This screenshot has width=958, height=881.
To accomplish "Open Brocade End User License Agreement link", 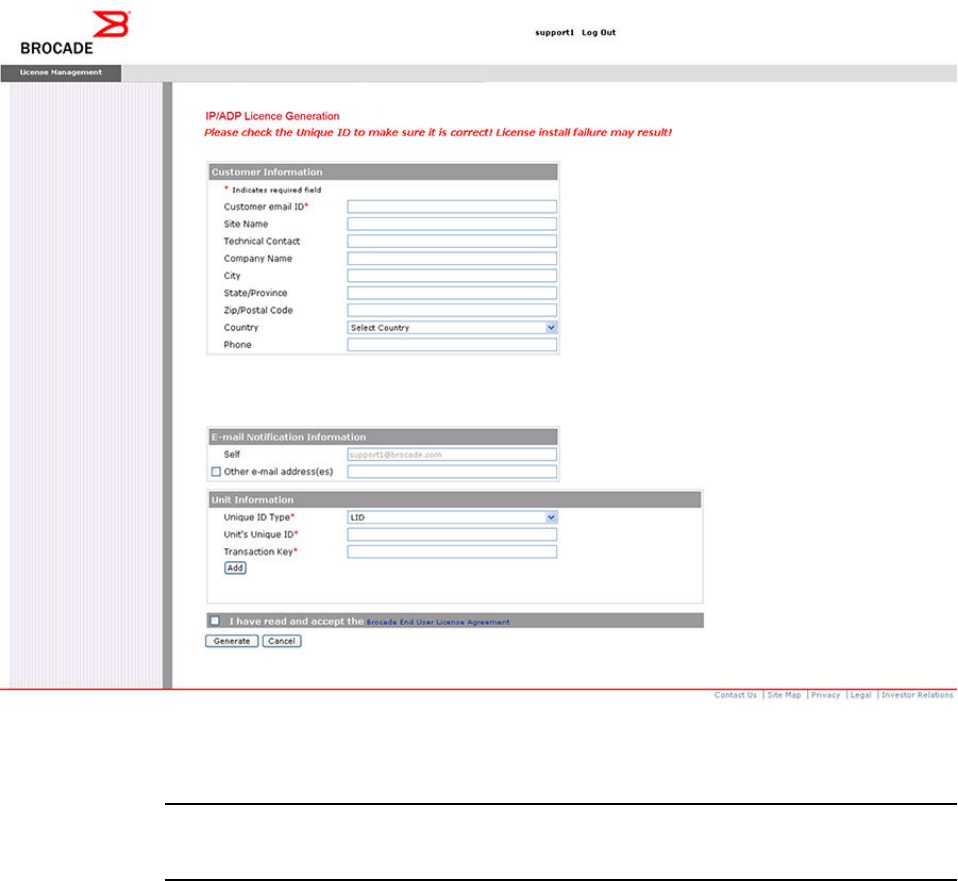I will pyautogui.click(x=437, y=622).
